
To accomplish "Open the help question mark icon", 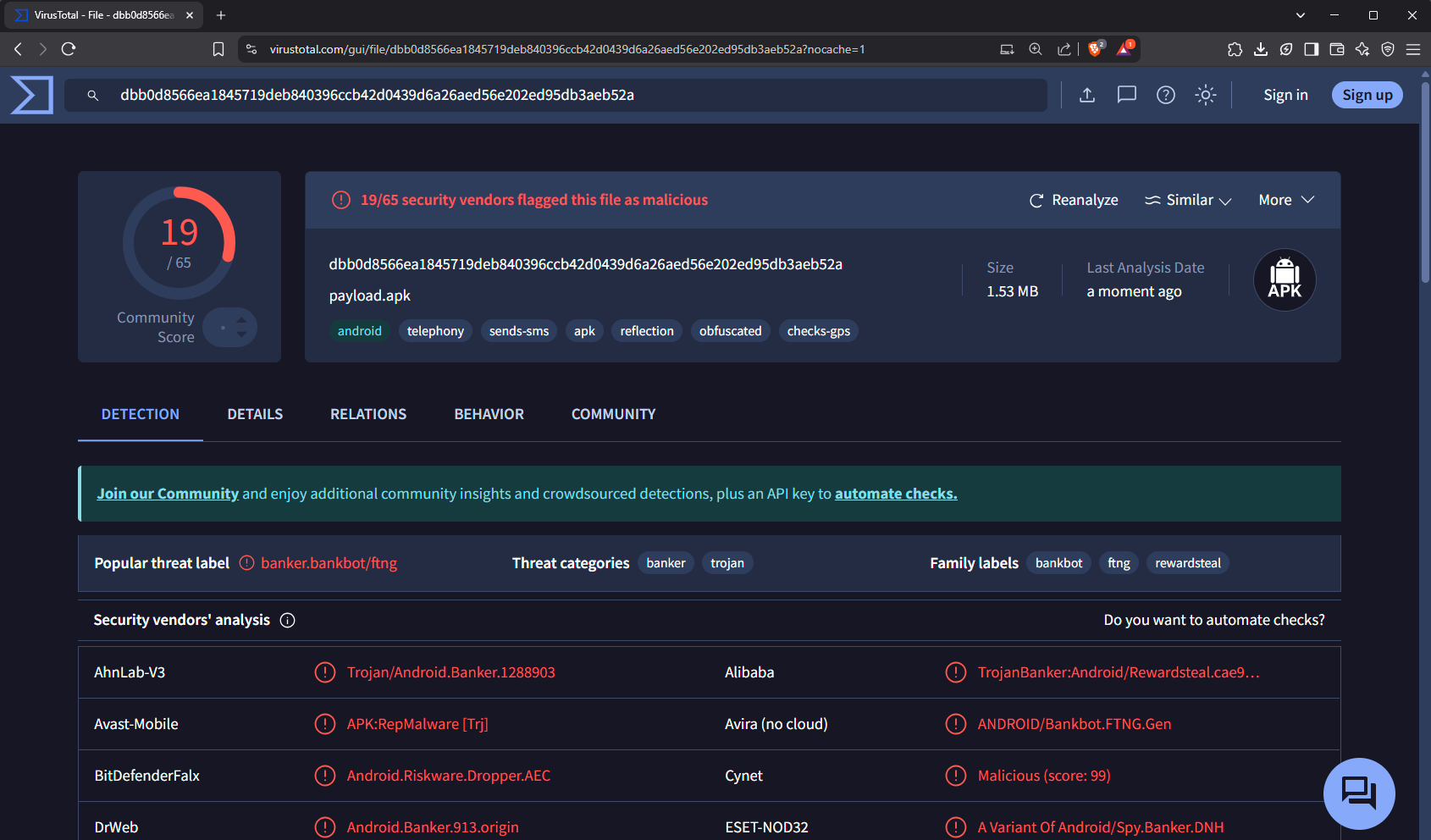I will tap(1166, 95).
